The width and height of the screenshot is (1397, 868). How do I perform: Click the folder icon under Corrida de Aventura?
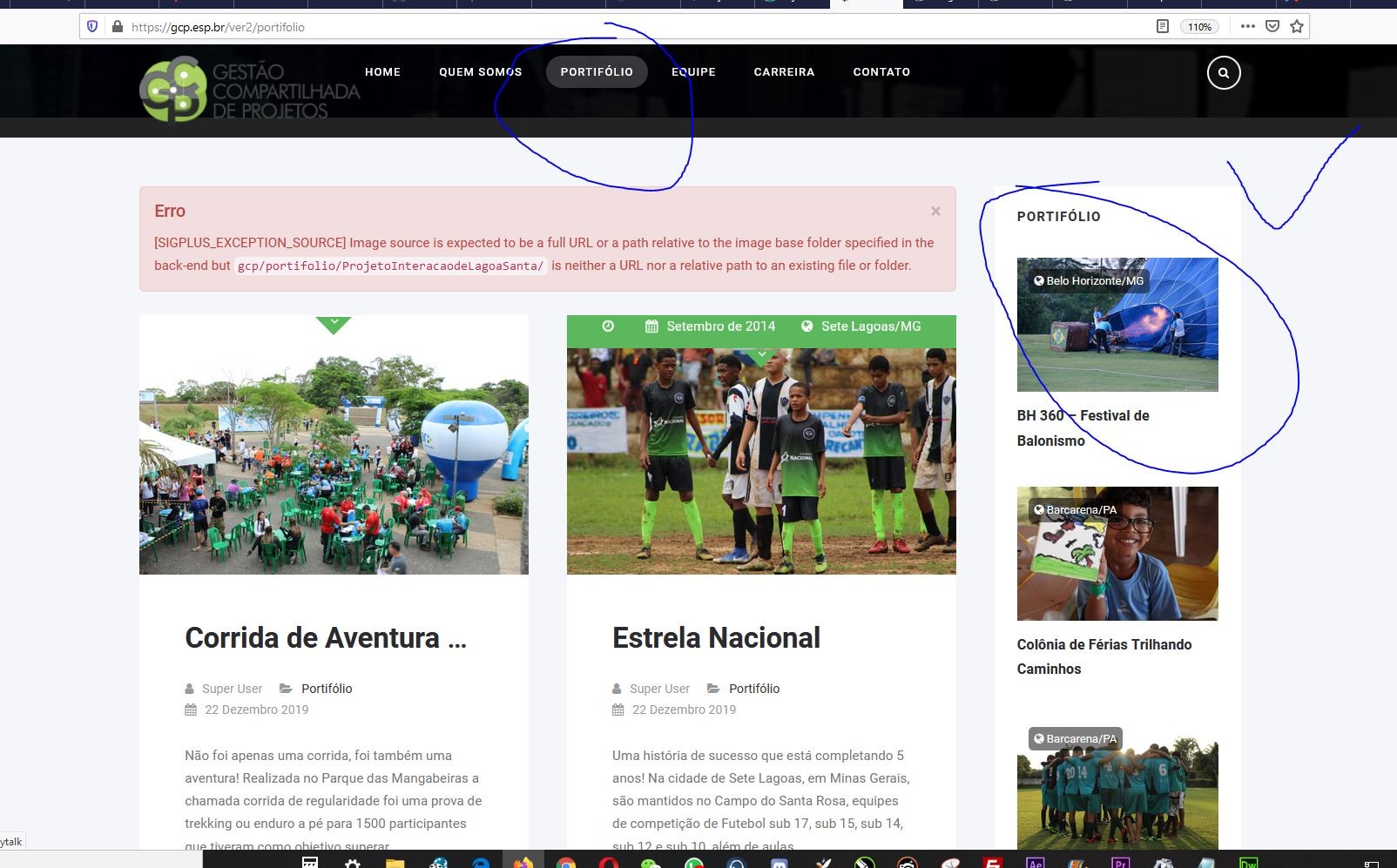(286, 689)
